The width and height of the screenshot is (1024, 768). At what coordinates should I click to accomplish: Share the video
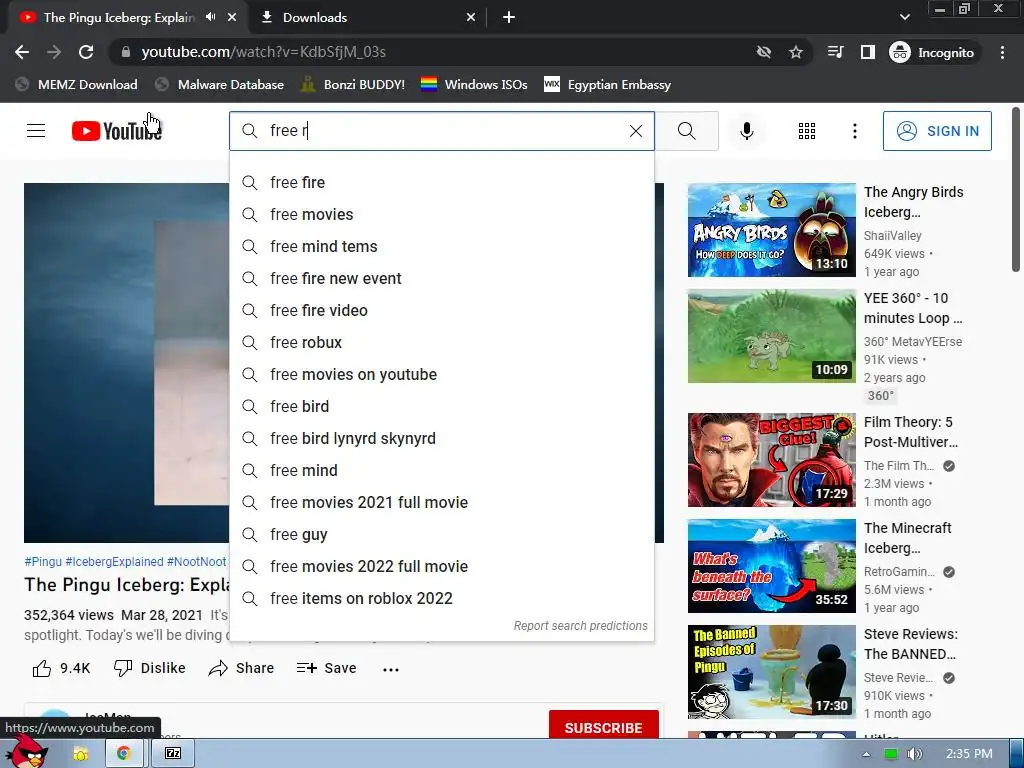tap(241, 668)
